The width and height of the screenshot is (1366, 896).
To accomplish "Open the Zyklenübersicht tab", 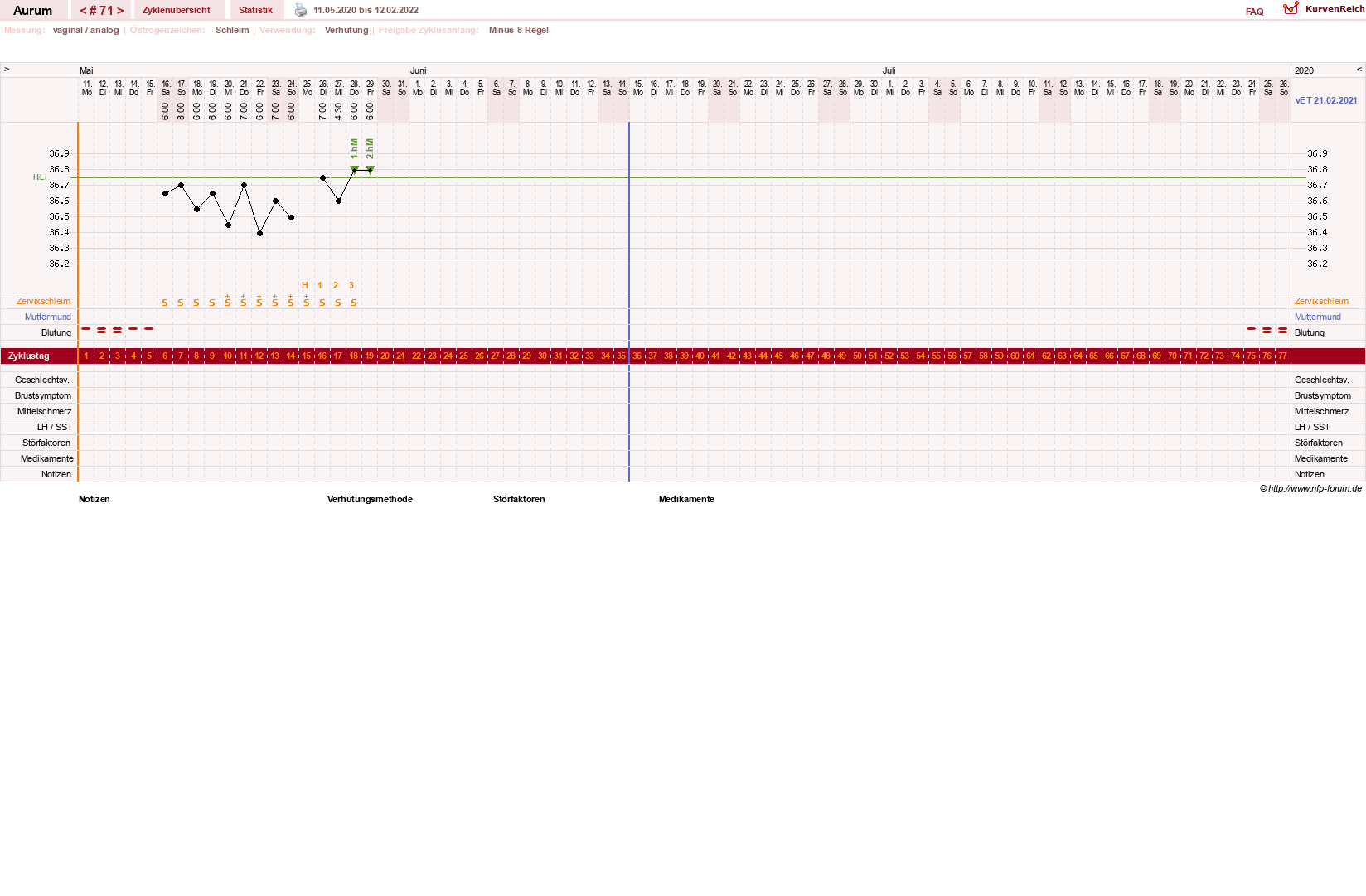I will click(x=177, y=10).
